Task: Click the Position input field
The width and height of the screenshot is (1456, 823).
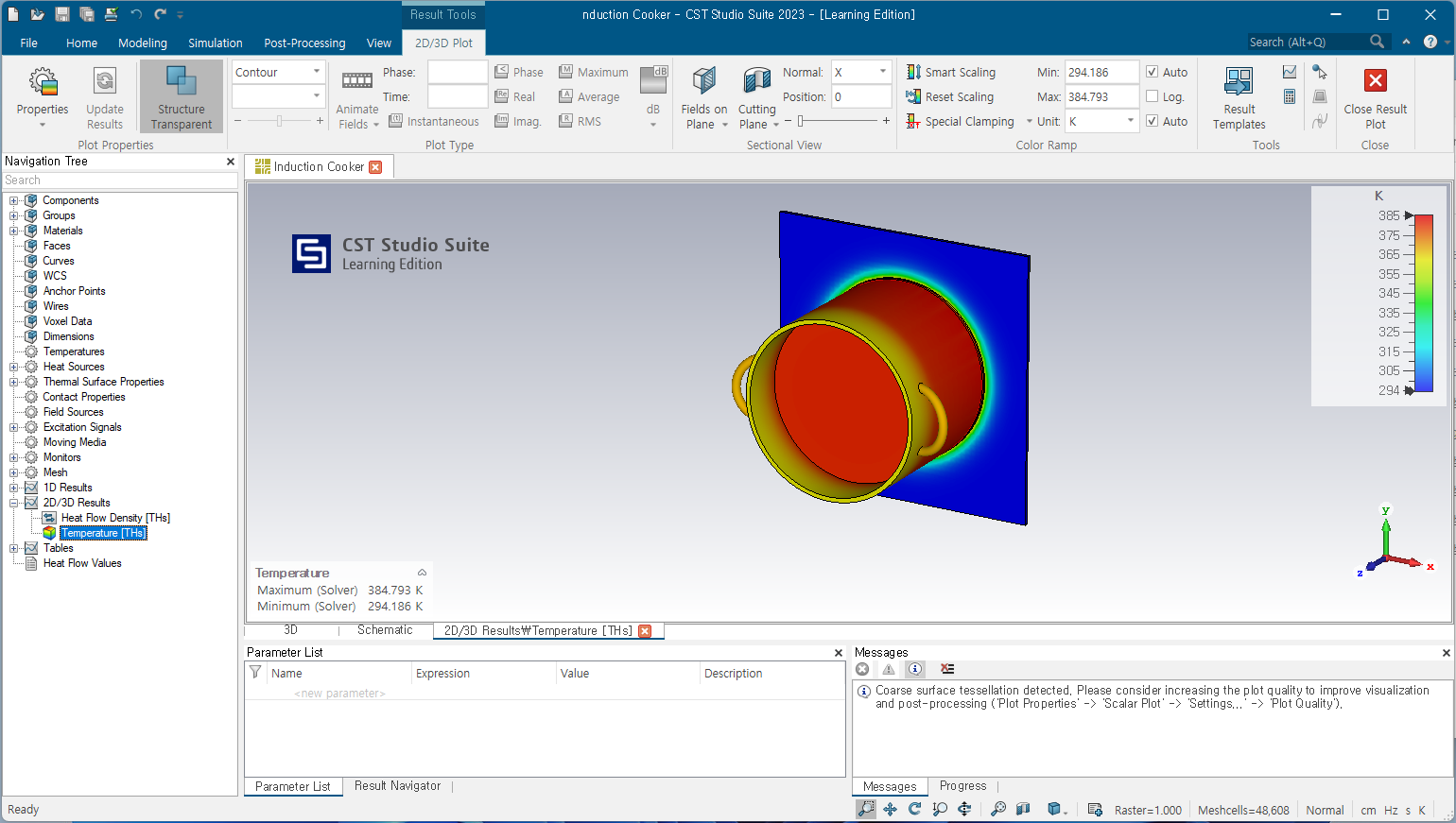Action: click(x=861, y=96)
